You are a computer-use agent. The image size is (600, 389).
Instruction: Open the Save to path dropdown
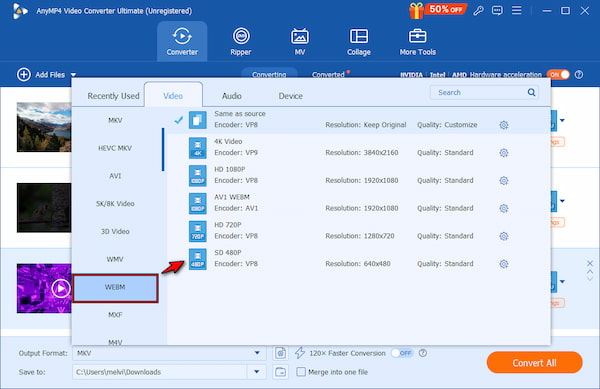[x=257, y=372]
